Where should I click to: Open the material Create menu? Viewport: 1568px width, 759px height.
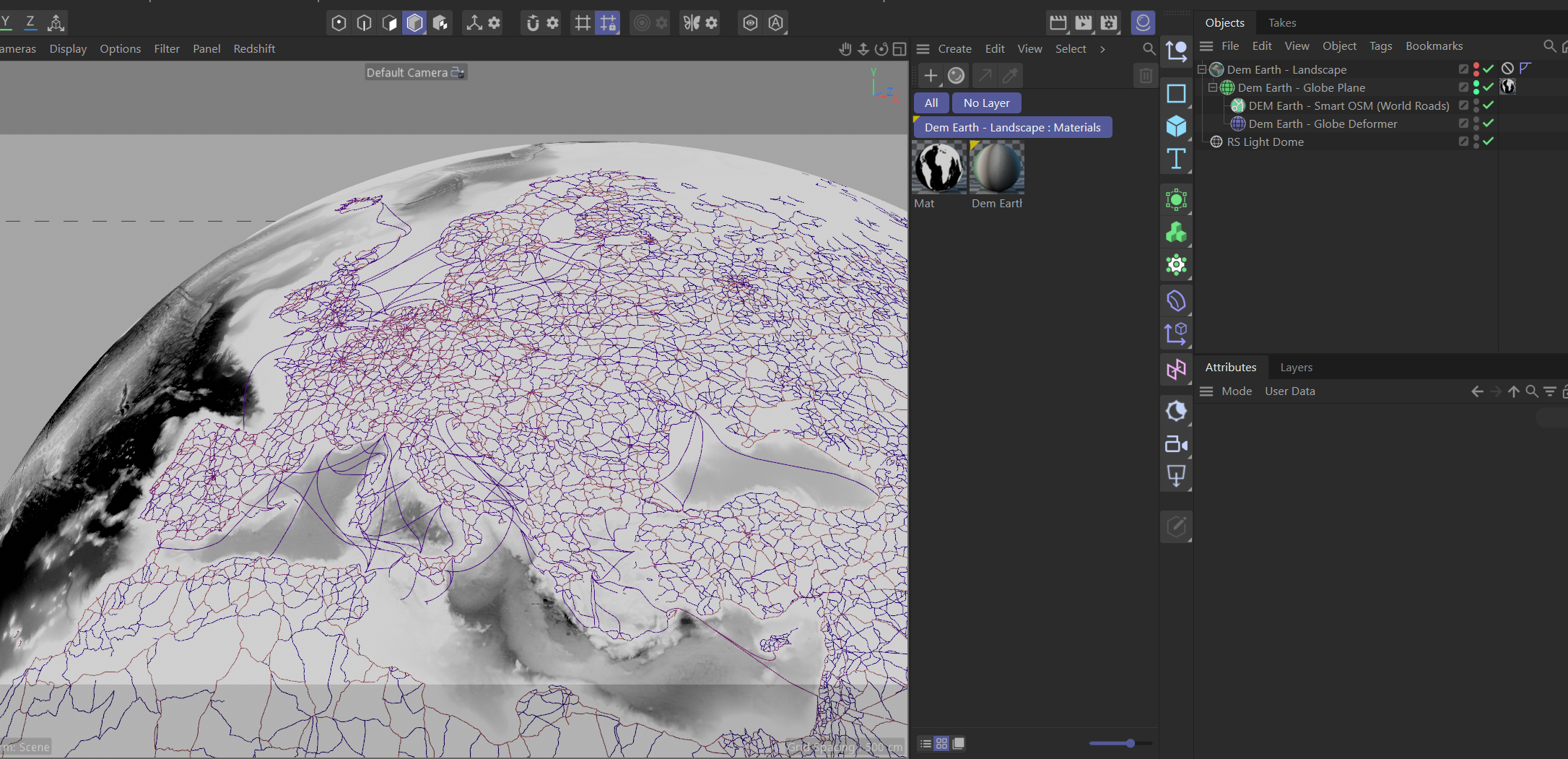pos(954,49)
